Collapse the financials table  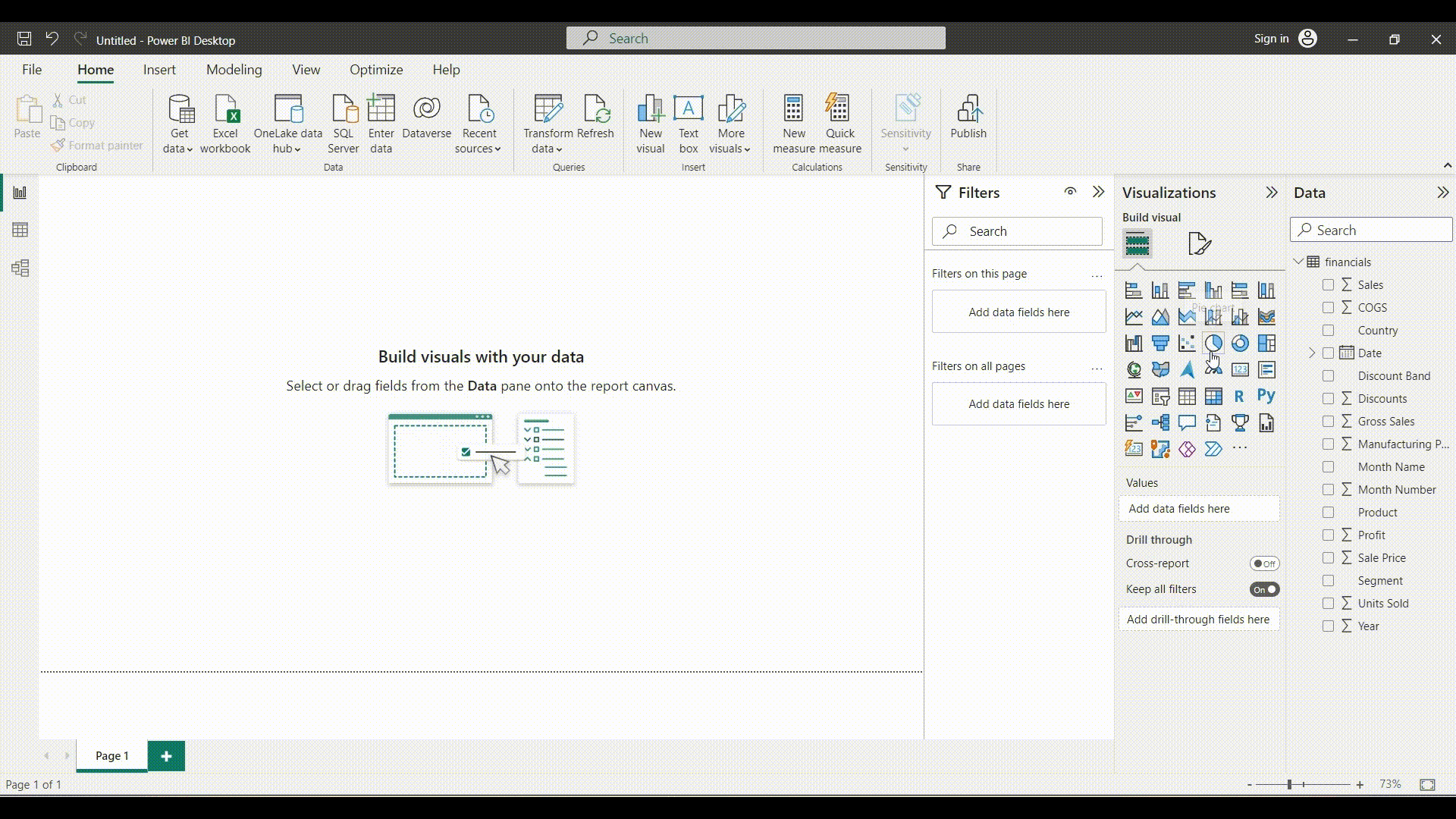click(1298, 262)
